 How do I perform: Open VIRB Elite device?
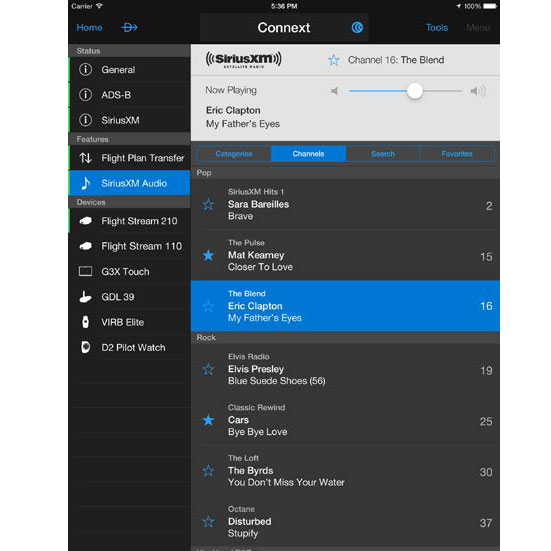[x=130, y=322]
